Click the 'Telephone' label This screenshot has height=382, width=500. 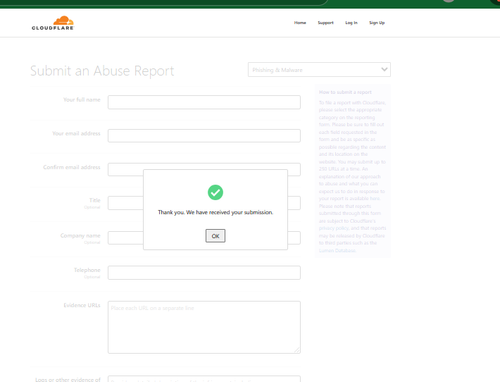point(87,270)
